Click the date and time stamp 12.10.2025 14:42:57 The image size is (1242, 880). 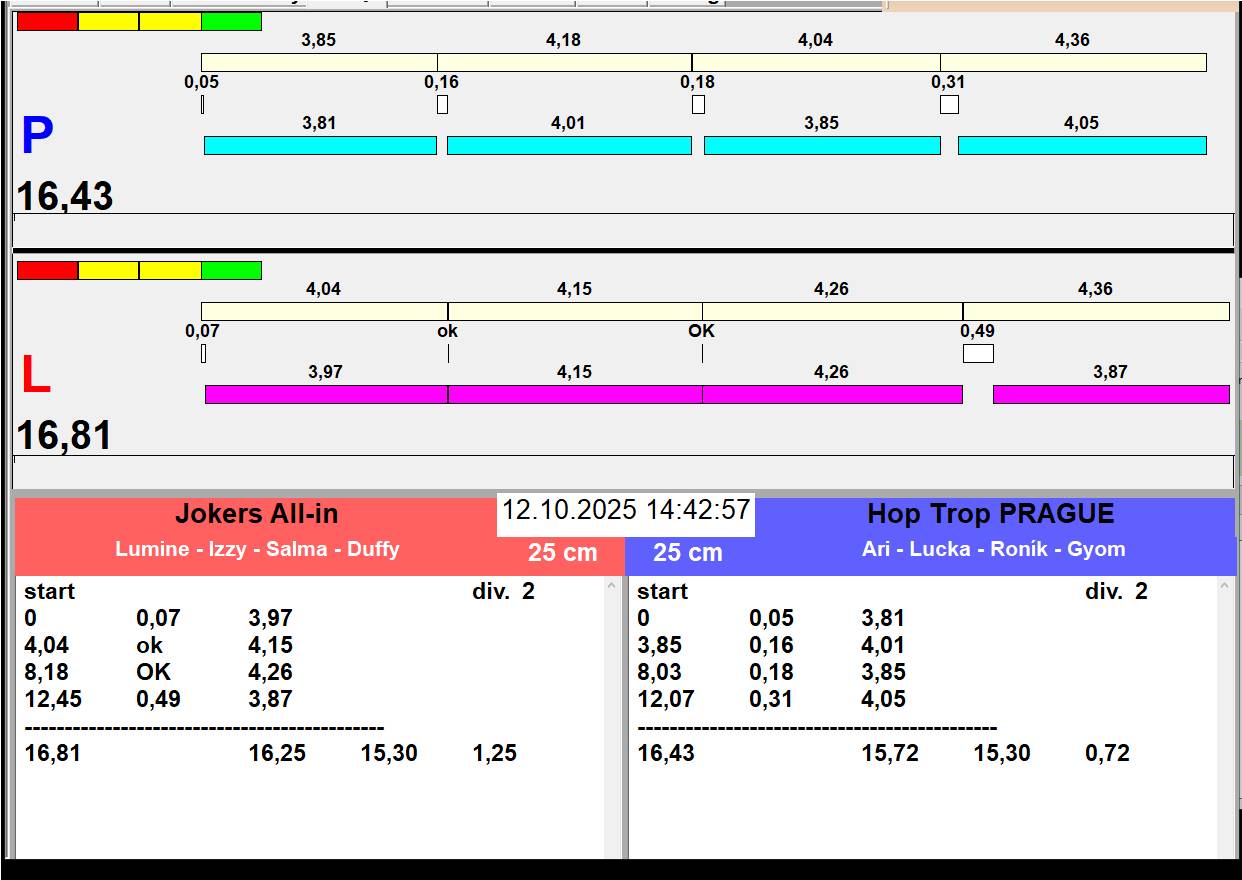tap(626, 510)
